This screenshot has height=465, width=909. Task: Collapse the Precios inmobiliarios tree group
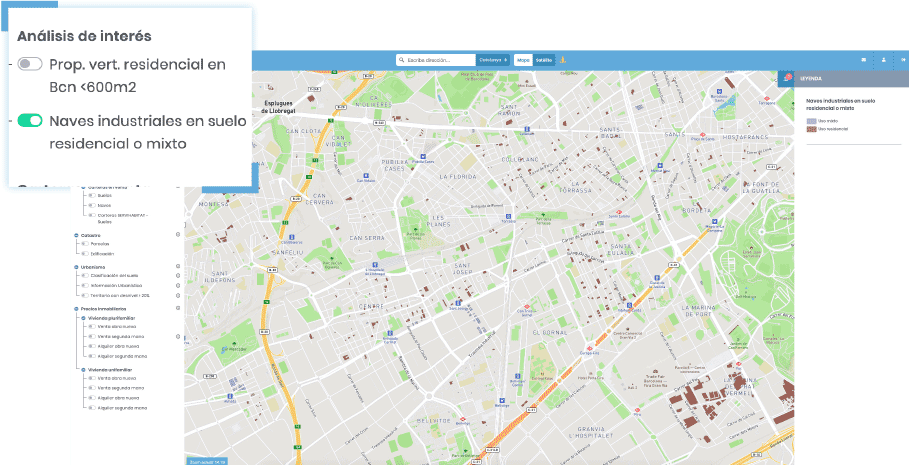point(76,309)
